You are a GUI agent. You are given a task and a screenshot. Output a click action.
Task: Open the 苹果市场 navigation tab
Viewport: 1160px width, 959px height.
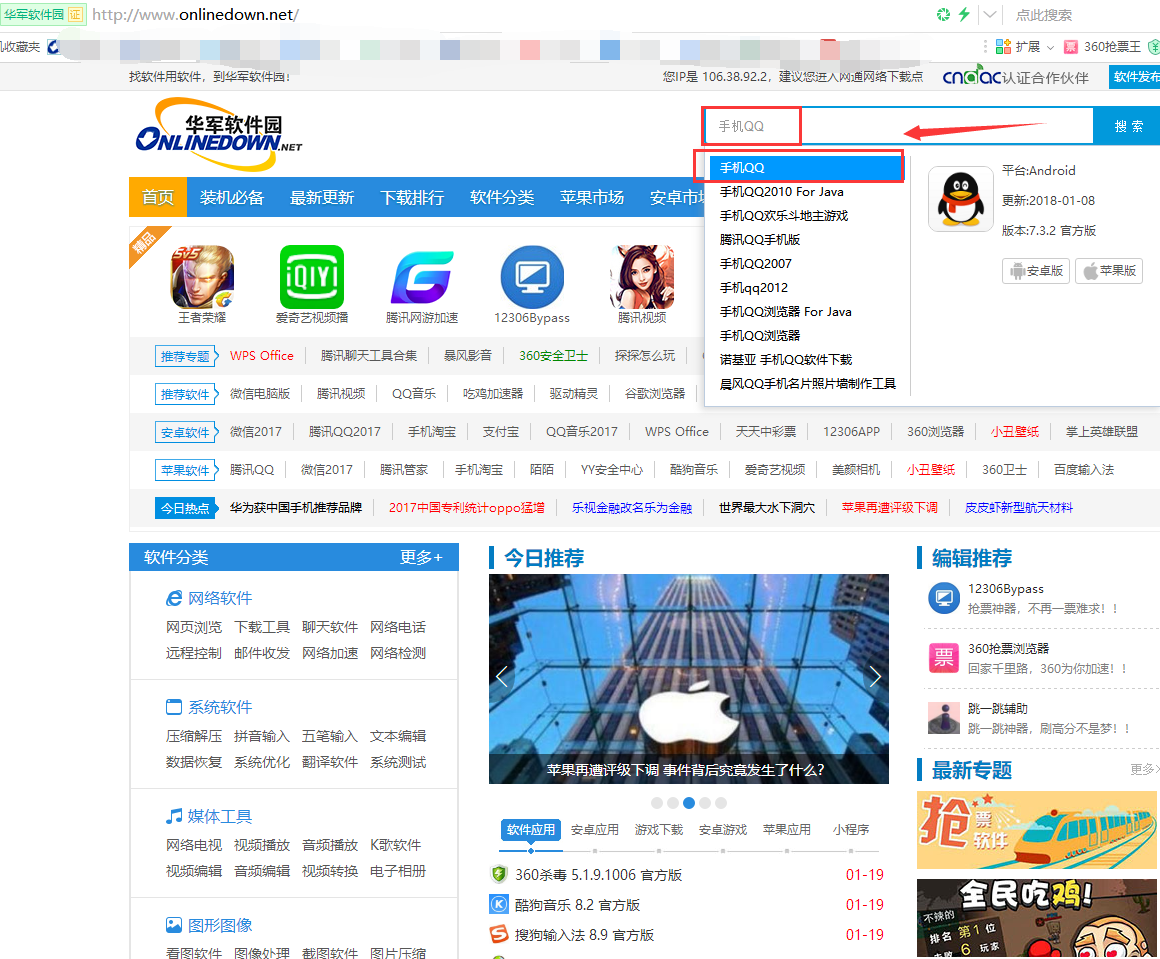pyautogui.click(x=592, y=197)
